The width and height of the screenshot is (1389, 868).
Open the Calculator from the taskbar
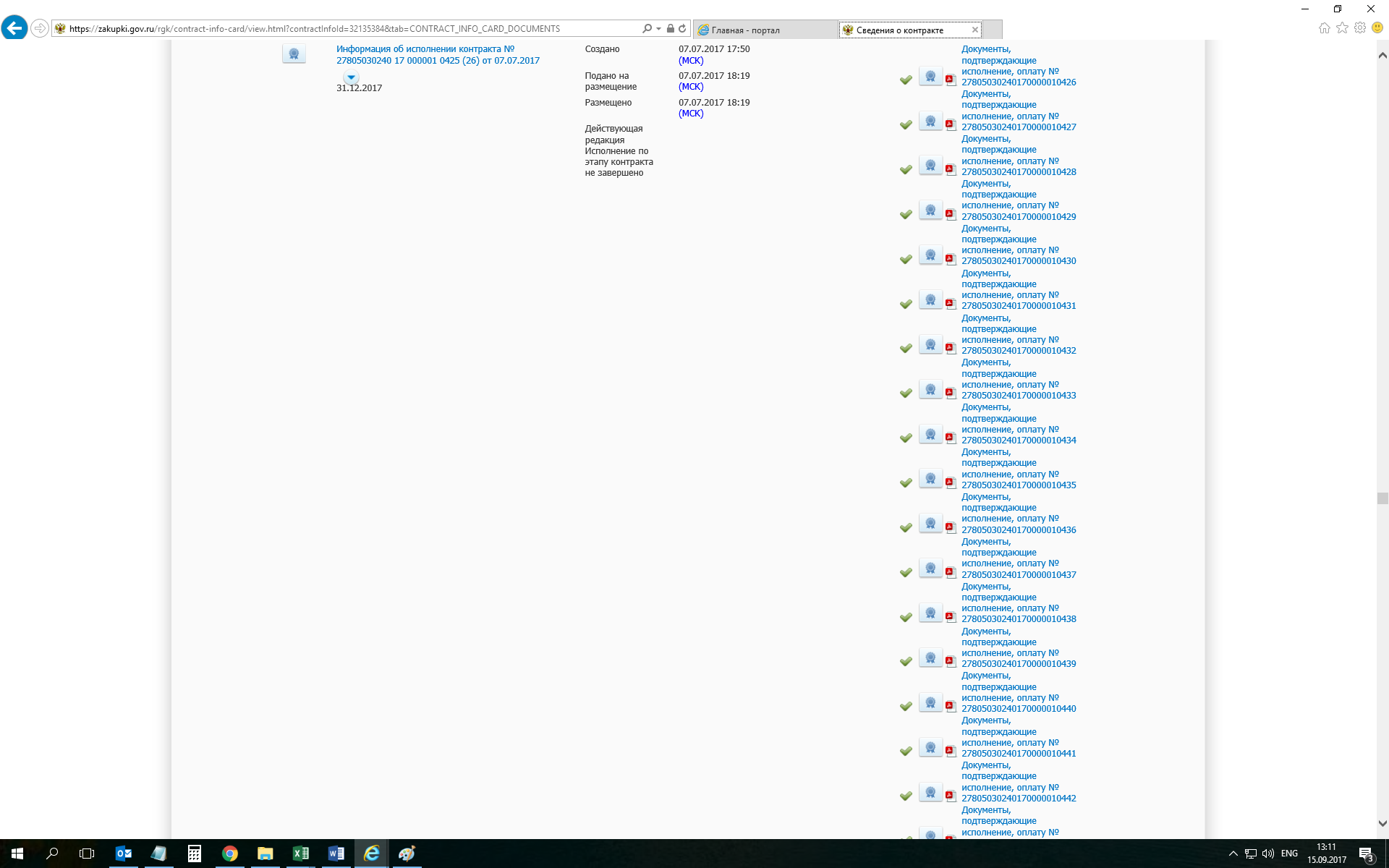point(194,854)
